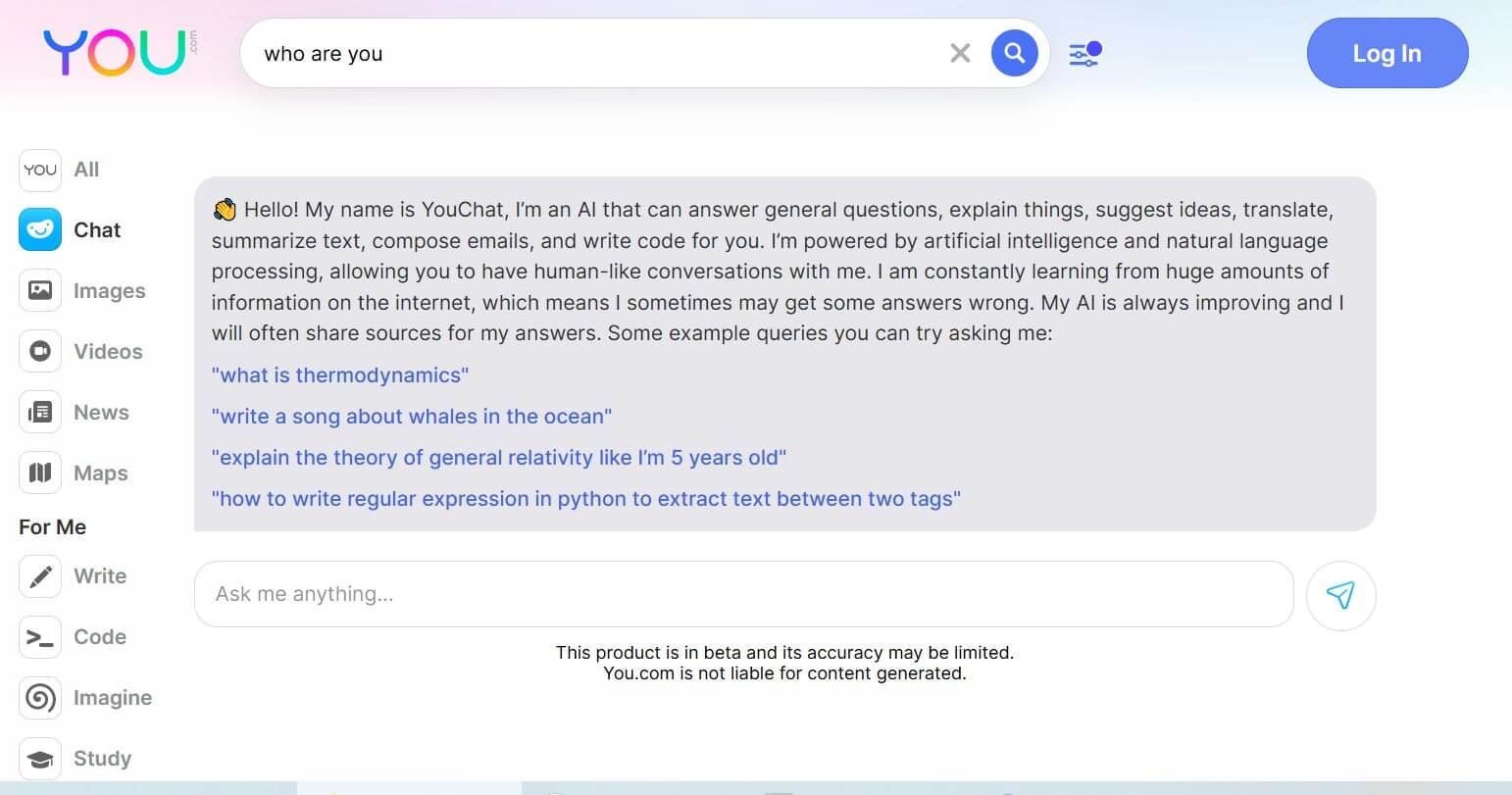Clear the search query with the X
This screenshot has height=795, width=1512.
959,53
